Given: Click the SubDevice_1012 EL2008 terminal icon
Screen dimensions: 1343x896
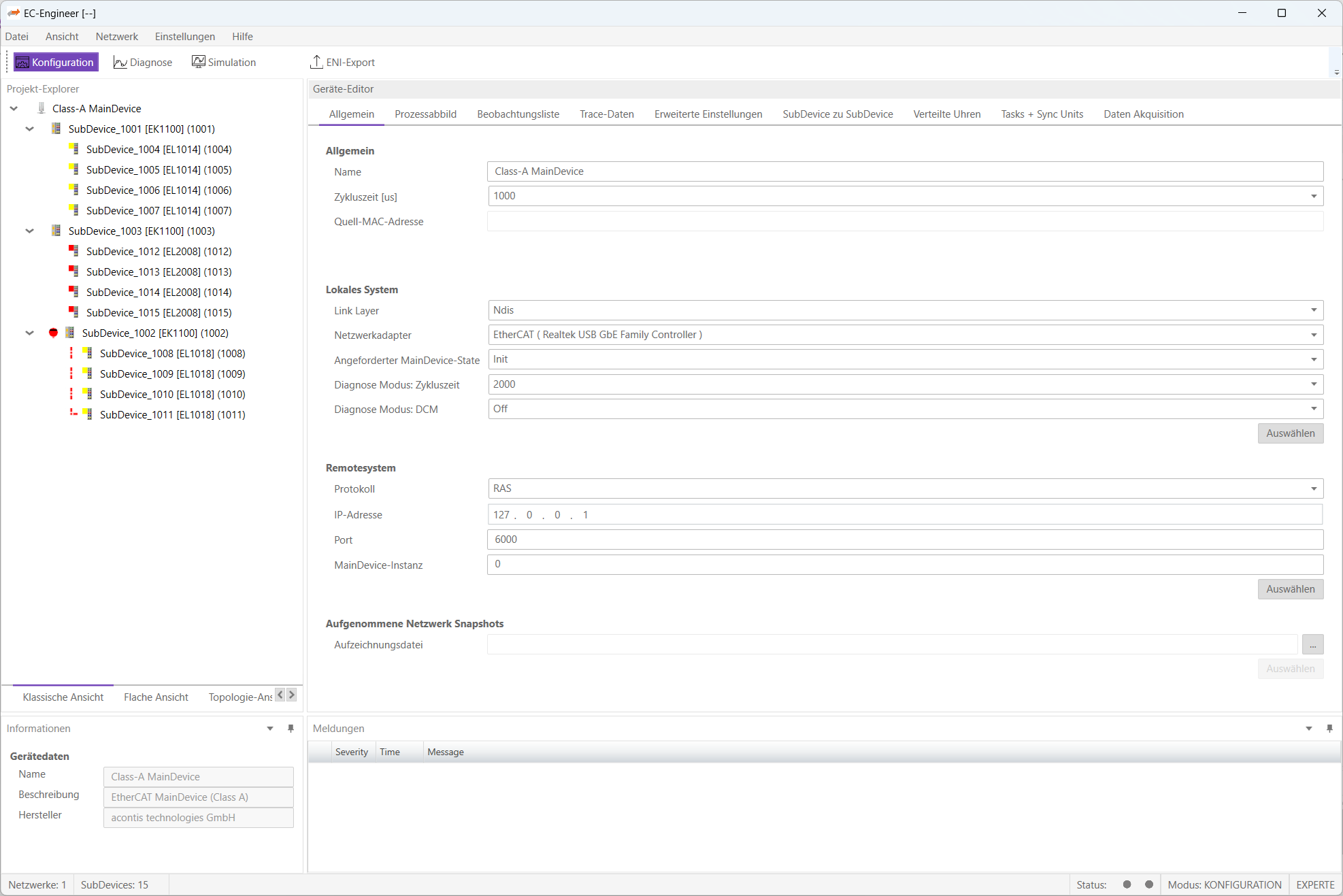Looking at the screenshot, I should pos(73,251).
